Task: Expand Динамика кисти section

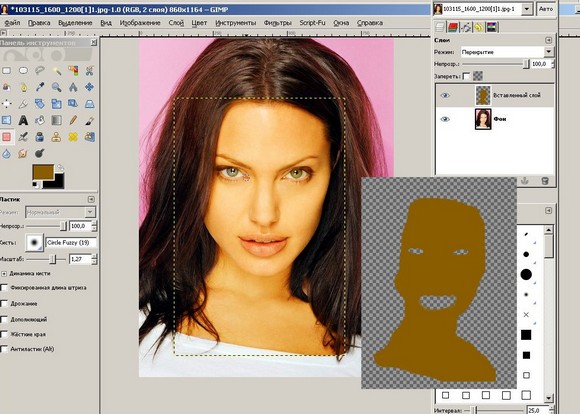Action: (x=4, y=274)
